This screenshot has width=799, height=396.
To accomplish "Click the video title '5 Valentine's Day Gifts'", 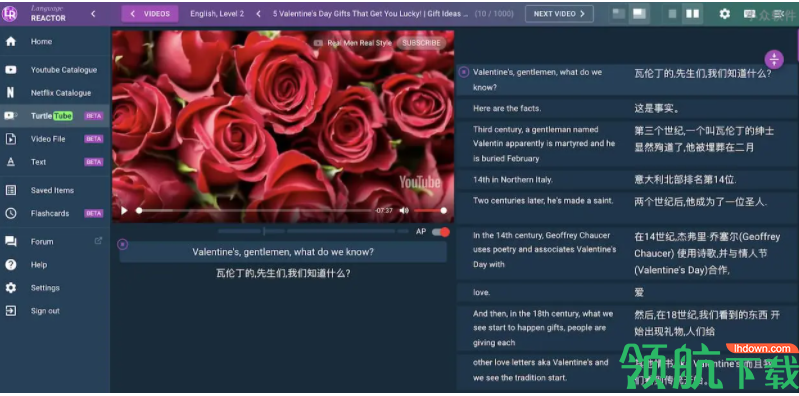I will (370, 14).
